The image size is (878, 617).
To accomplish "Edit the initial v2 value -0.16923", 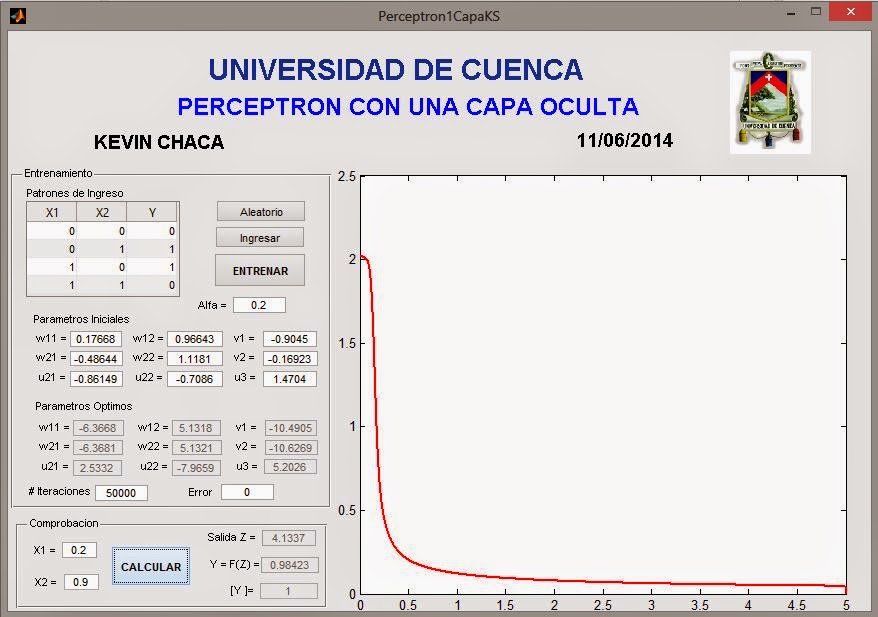I will point(290,358).
